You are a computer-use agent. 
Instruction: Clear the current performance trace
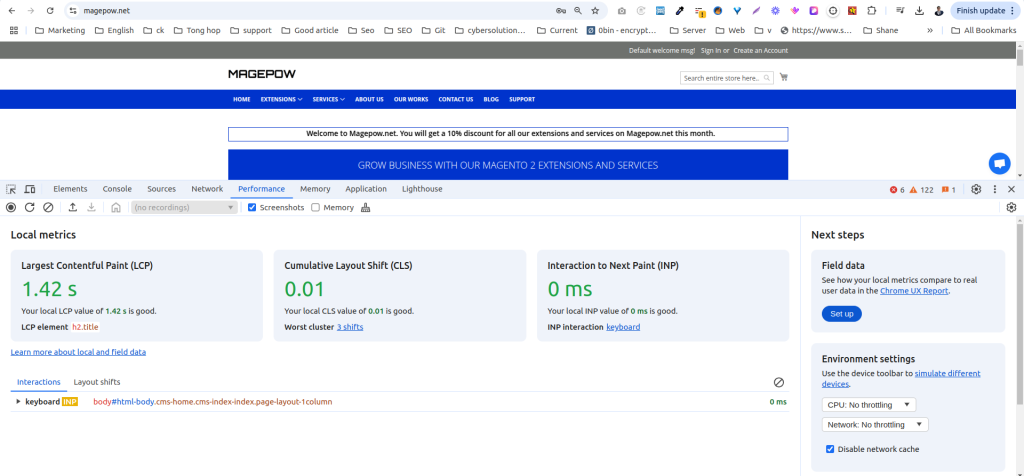(x=48, y=207)
